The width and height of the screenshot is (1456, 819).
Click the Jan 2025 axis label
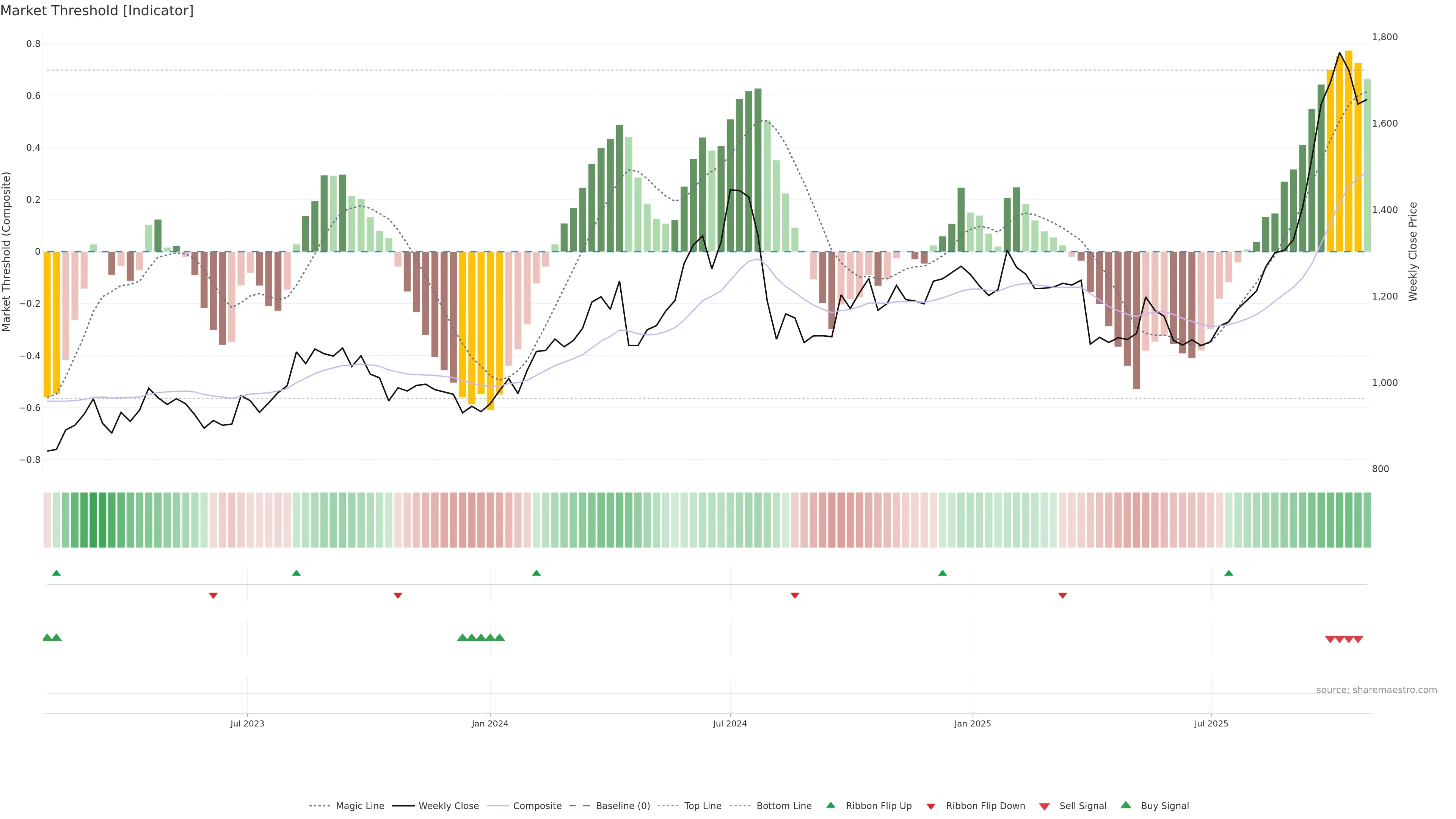click(x=972, y=723)
